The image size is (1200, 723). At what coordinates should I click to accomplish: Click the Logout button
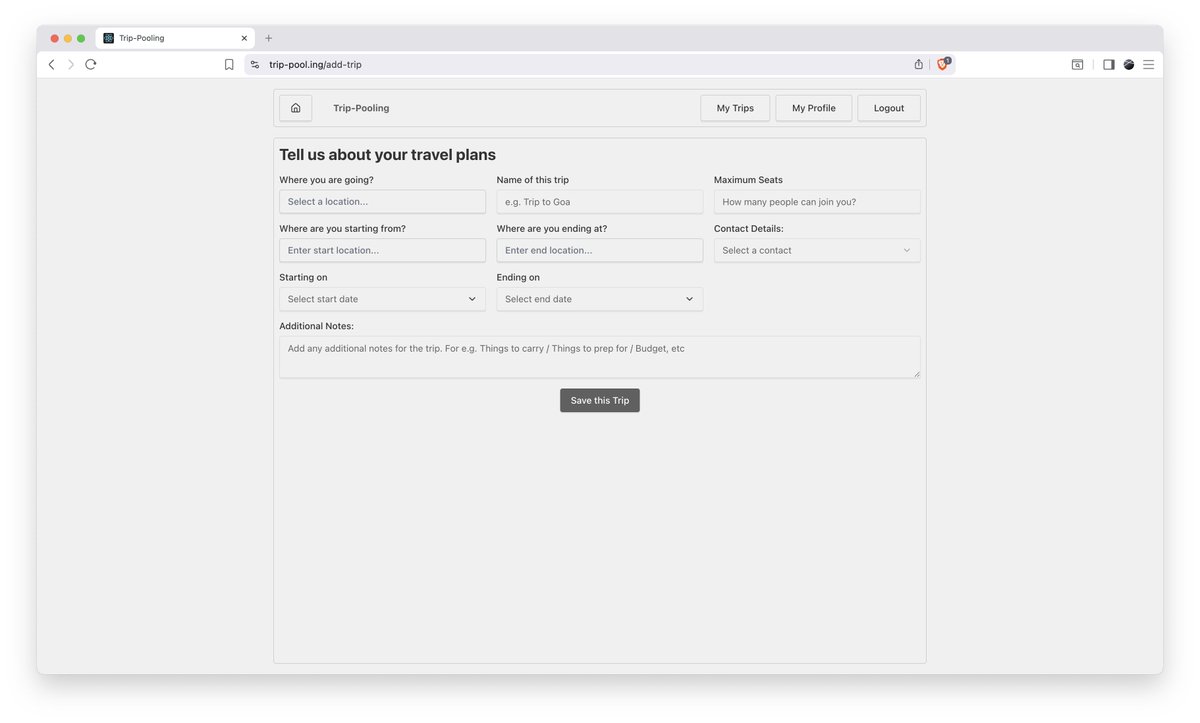(888, 107)
